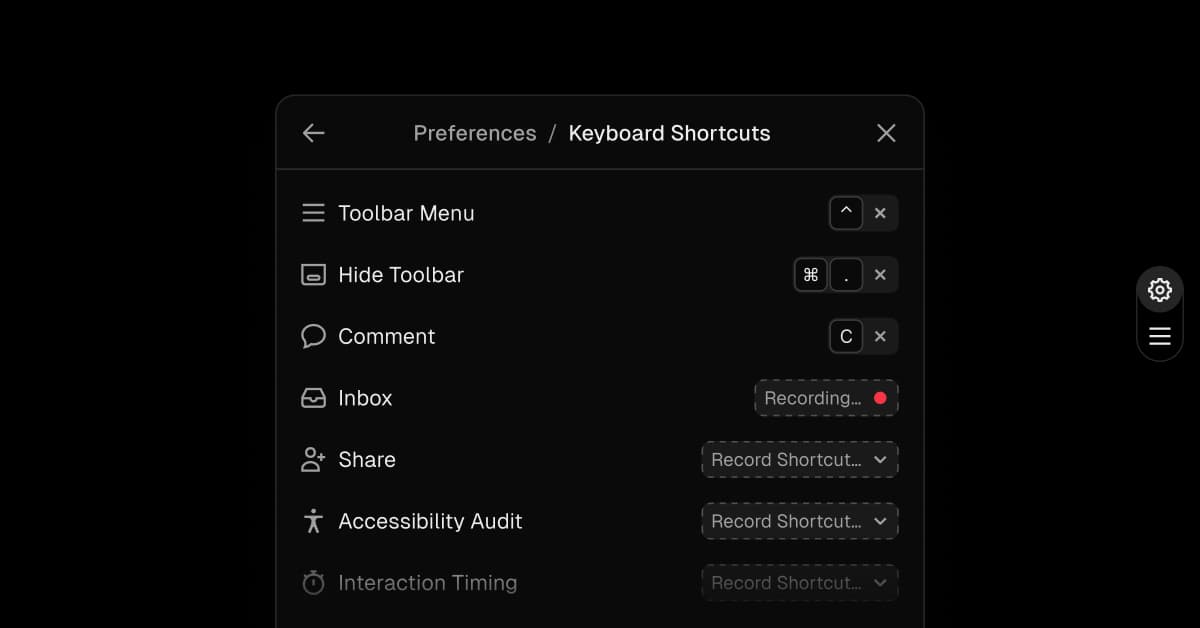Delete the Comment shortcut key
Screen dimensions: 1200x628
click(x=880, y=336)
